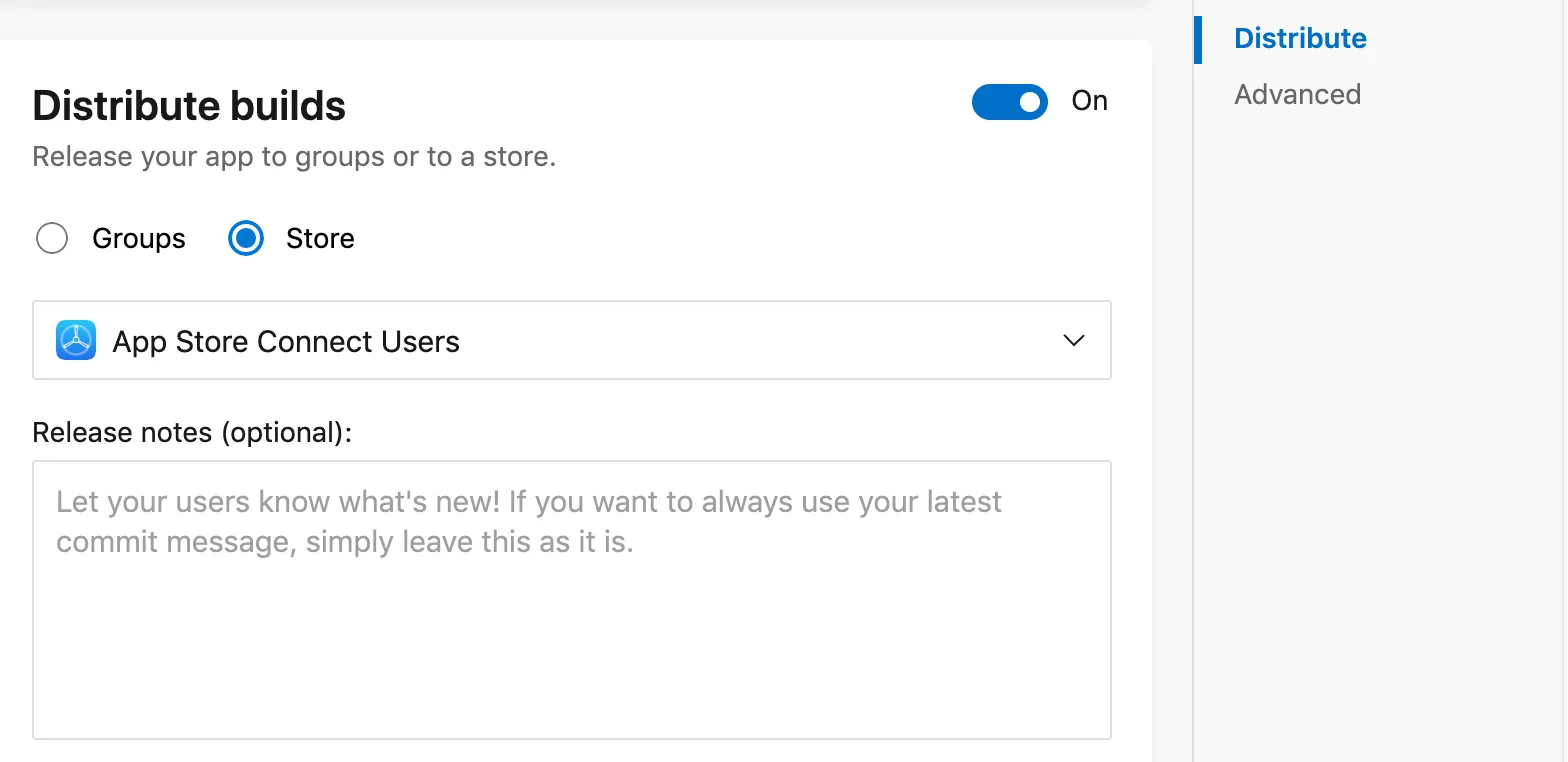Screen dimensions: 1568x762
Task: Click the Groups option label text
Action: pyautogui.click(x=139, y=239)
